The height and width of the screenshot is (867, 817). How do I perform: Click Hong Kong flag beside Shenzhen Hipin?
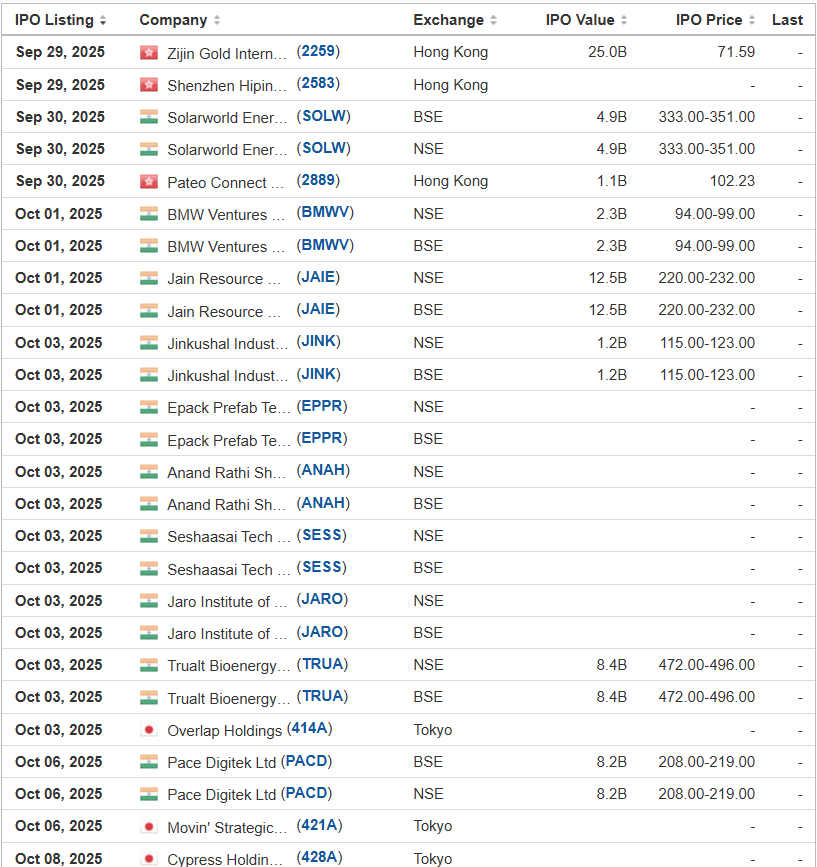149,85
